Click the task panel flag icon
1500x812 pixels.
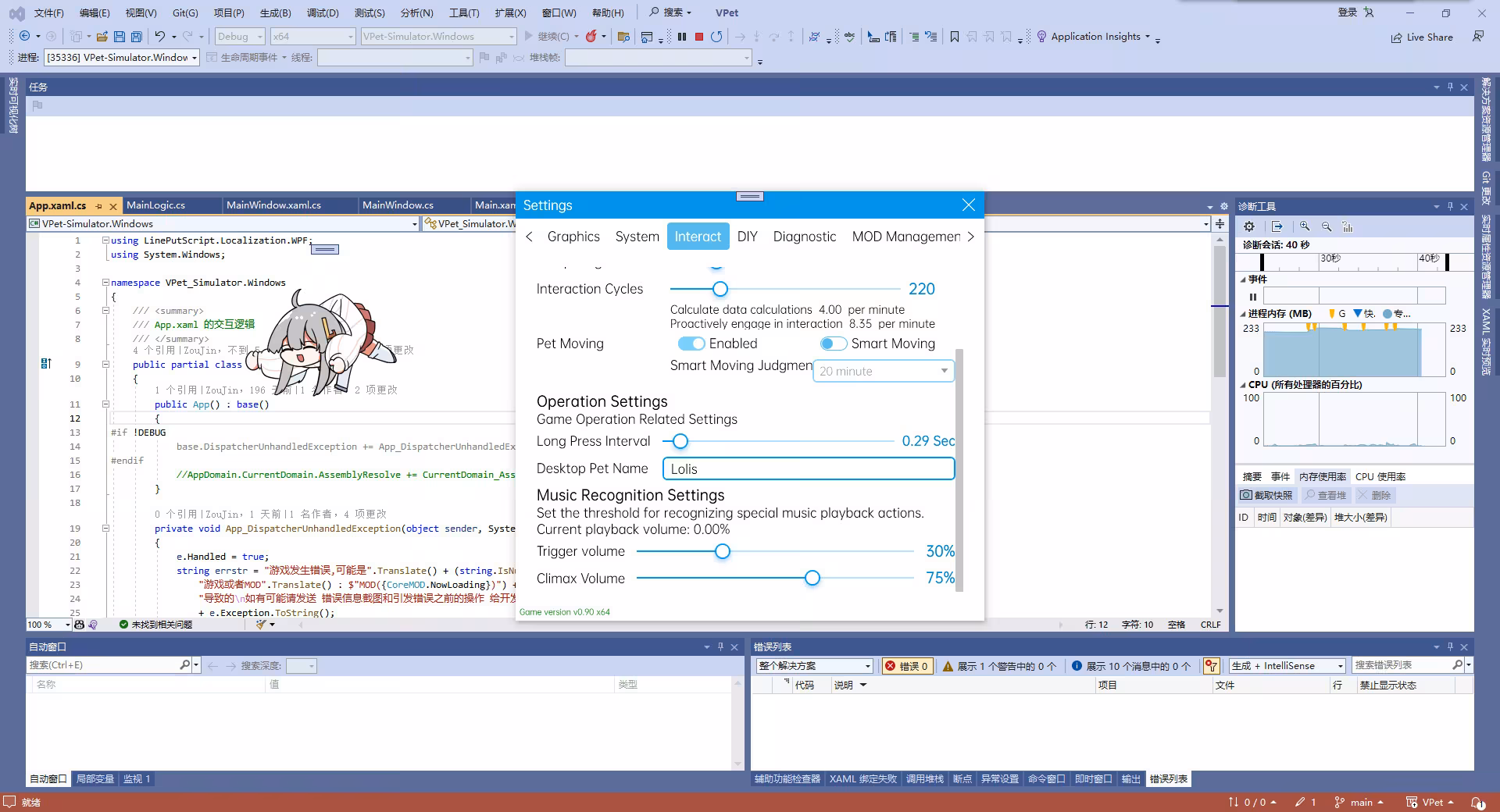click(x=37, y=105)
